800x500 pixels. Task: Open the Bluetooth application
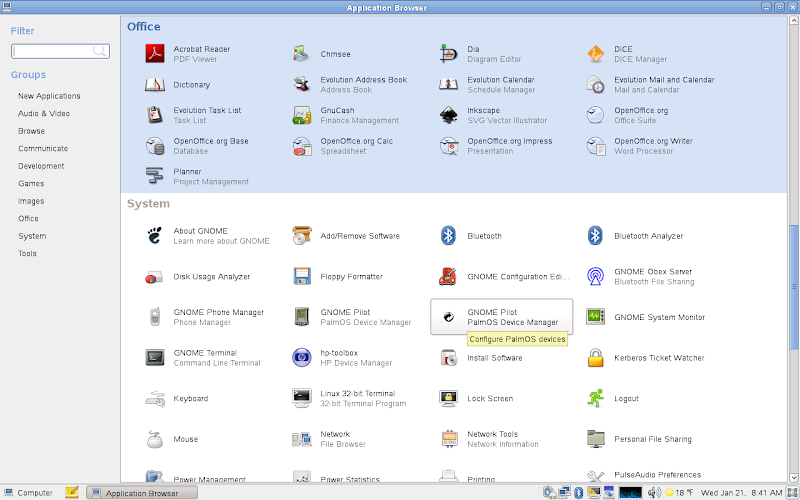click(x=470, y=236)
